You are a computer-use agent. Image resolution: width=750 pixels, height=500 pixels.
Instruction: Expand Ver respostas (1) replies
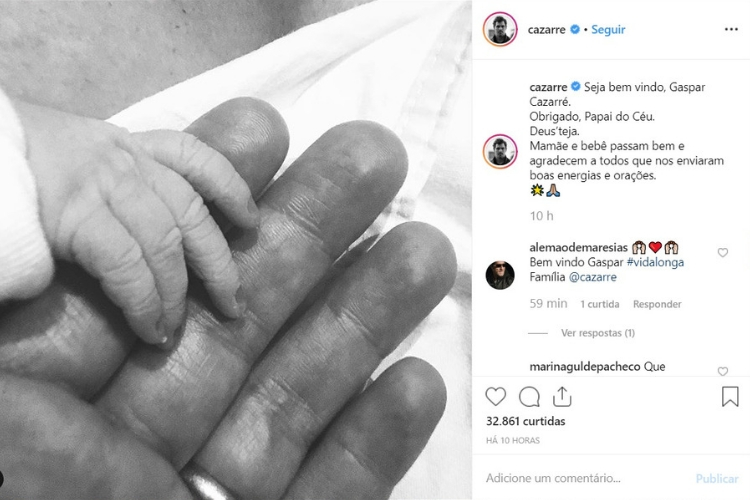click(597, 333)
